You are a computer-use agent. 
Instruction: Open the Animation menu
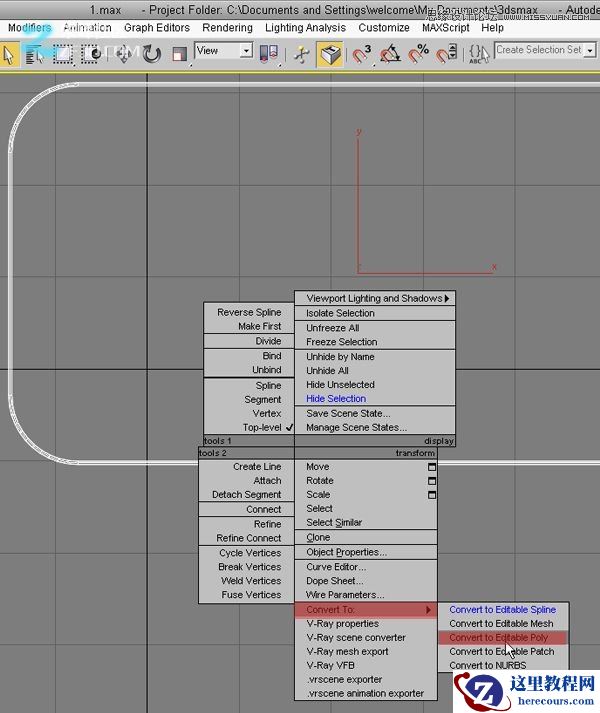pos(87,28)
